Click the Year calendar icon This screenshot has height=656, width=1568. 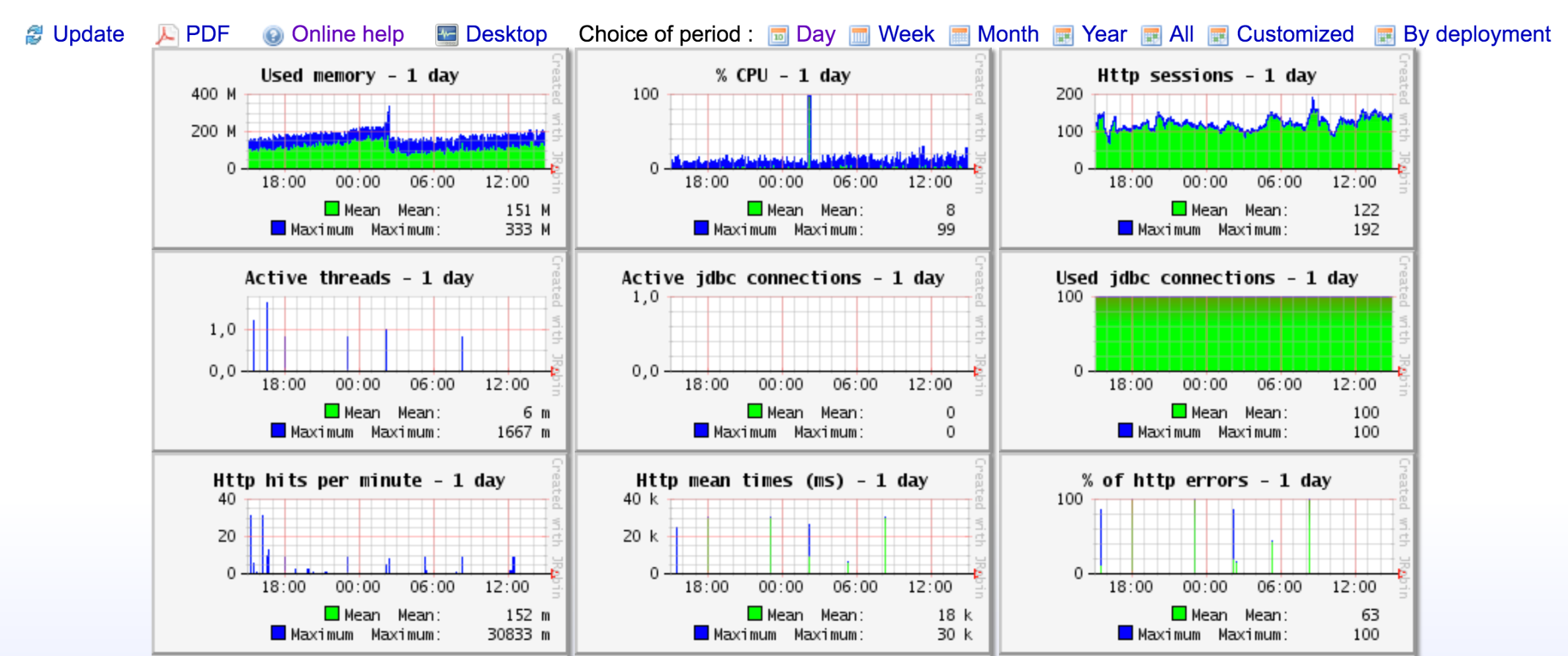[x=1064, y=35]
